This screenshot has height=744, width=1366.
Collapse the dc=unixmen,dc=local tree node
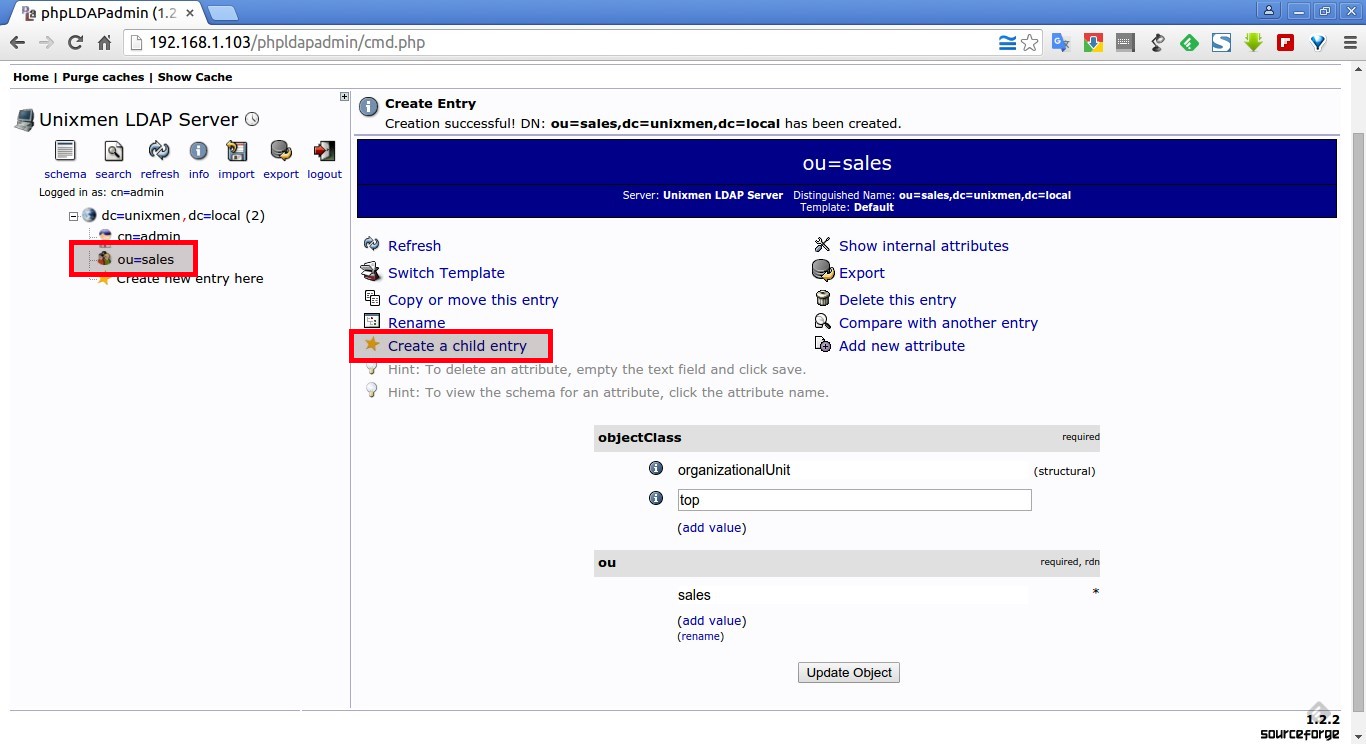click(73, 216)
